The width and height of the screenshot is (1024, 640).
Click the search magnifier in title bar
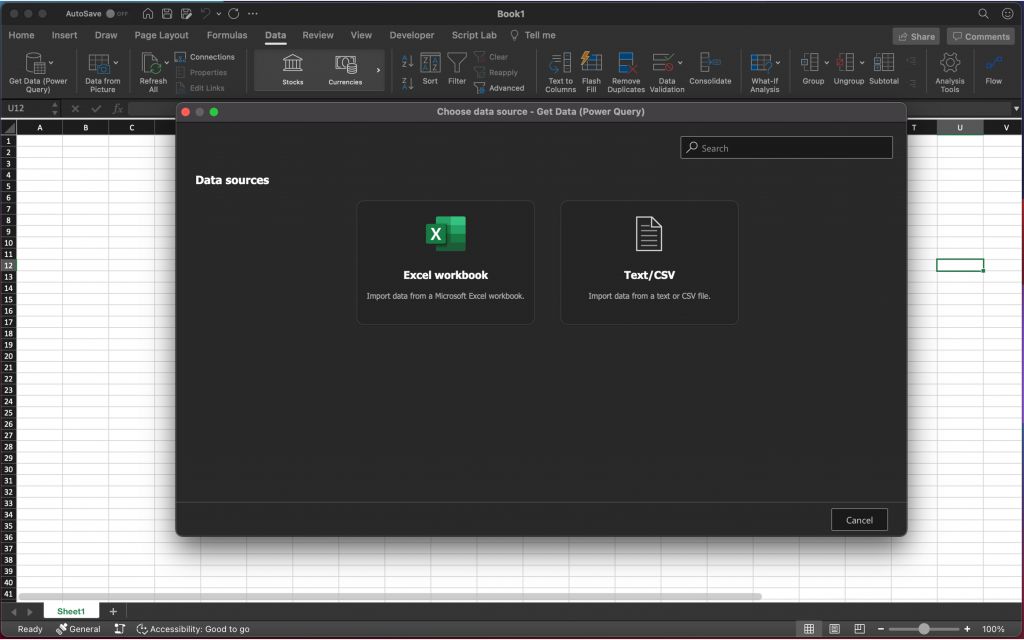point(983,14)
